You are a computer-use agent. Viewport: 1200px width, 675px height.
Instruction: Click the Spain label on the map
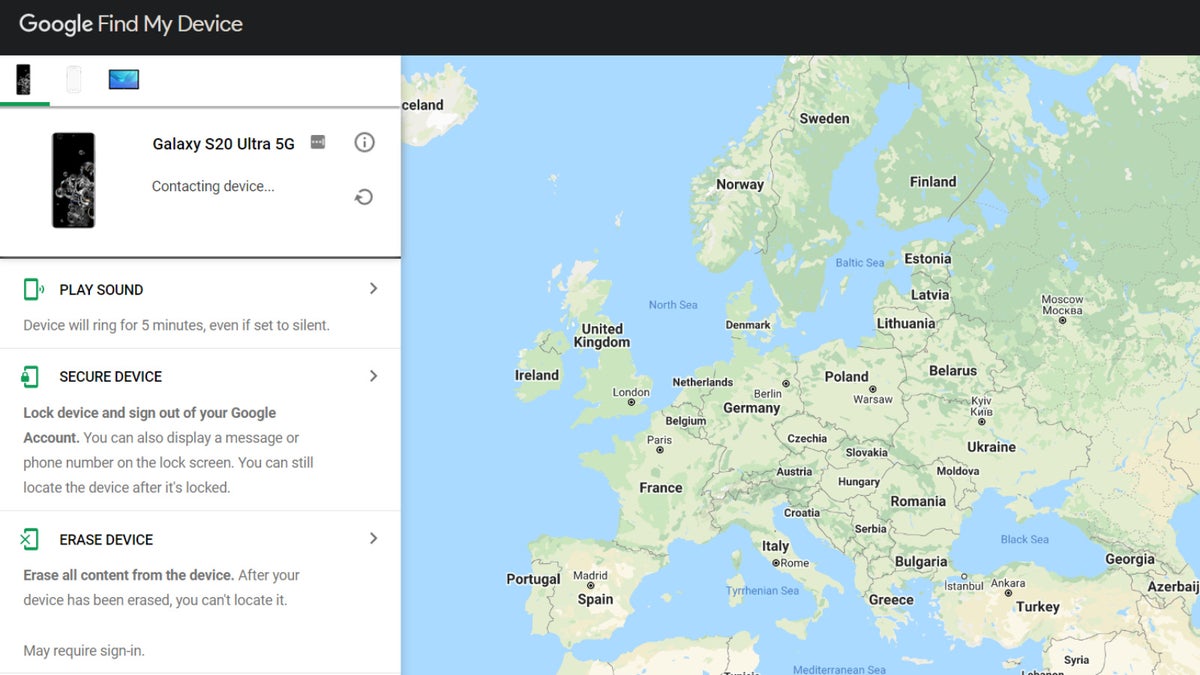pos(595,599)
